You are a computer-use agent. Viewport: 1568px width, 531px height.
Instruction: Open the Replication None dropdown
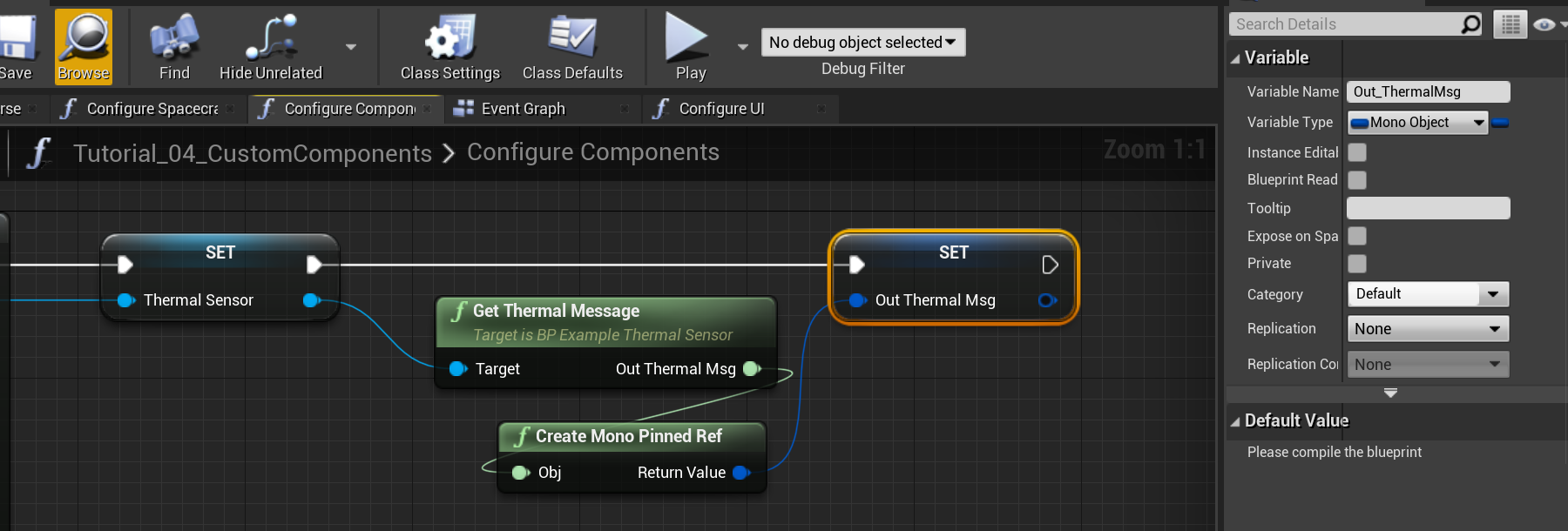pos(1429,329)
